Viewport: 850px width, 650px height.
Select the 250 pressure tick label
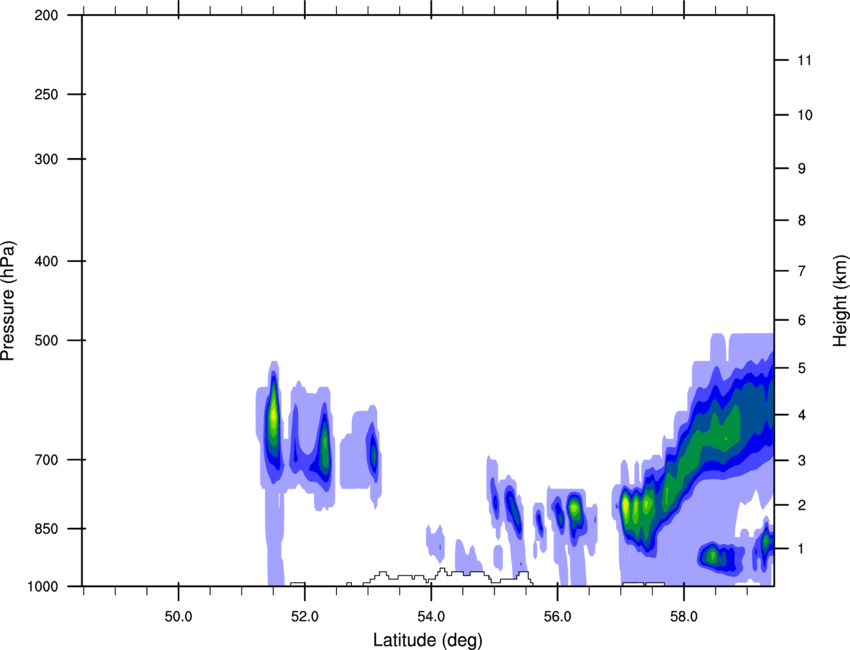[x=46, y=94]
